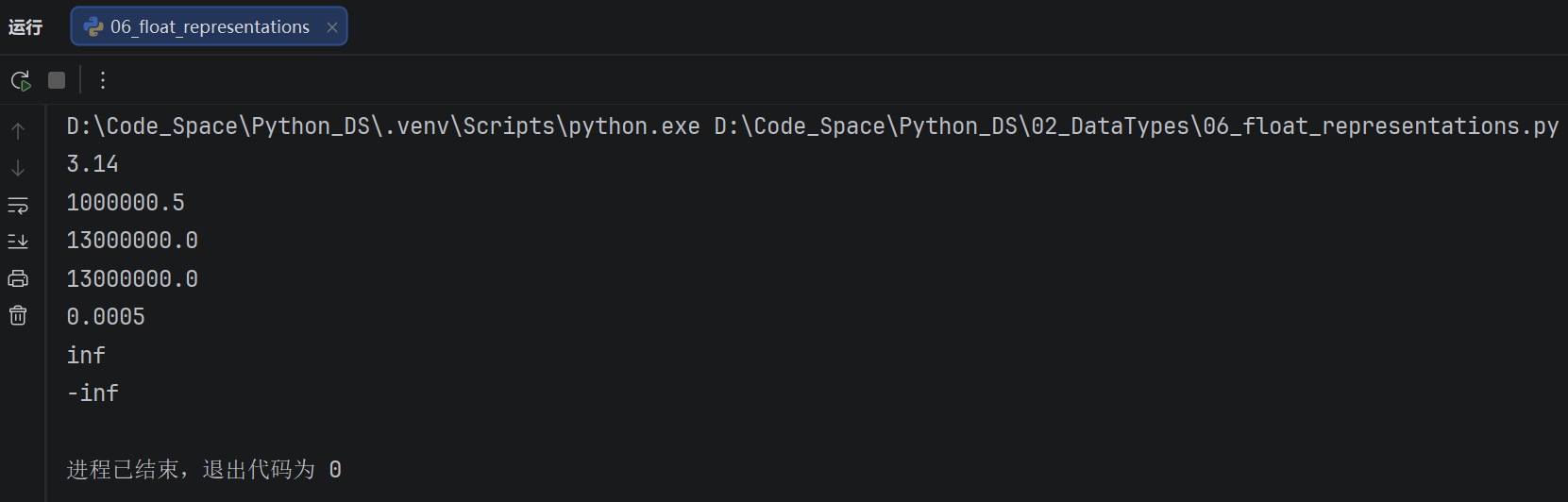
Task: Jump up the stack trace with up arrow
Action: [x=18, y=131]
